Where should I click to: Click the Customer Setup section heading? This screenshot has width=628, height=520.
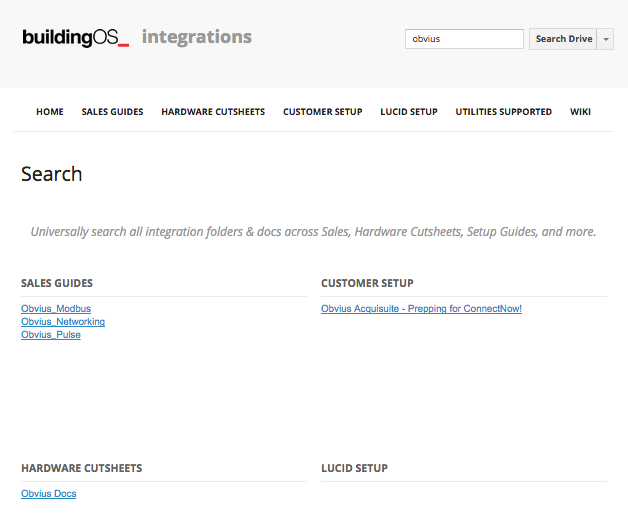(367, 283)
